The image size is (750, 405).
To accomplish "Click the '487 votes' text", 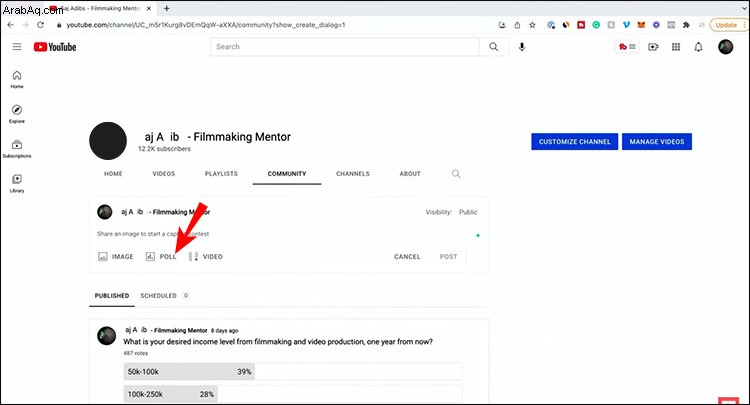I will click(x=135, y=353).
